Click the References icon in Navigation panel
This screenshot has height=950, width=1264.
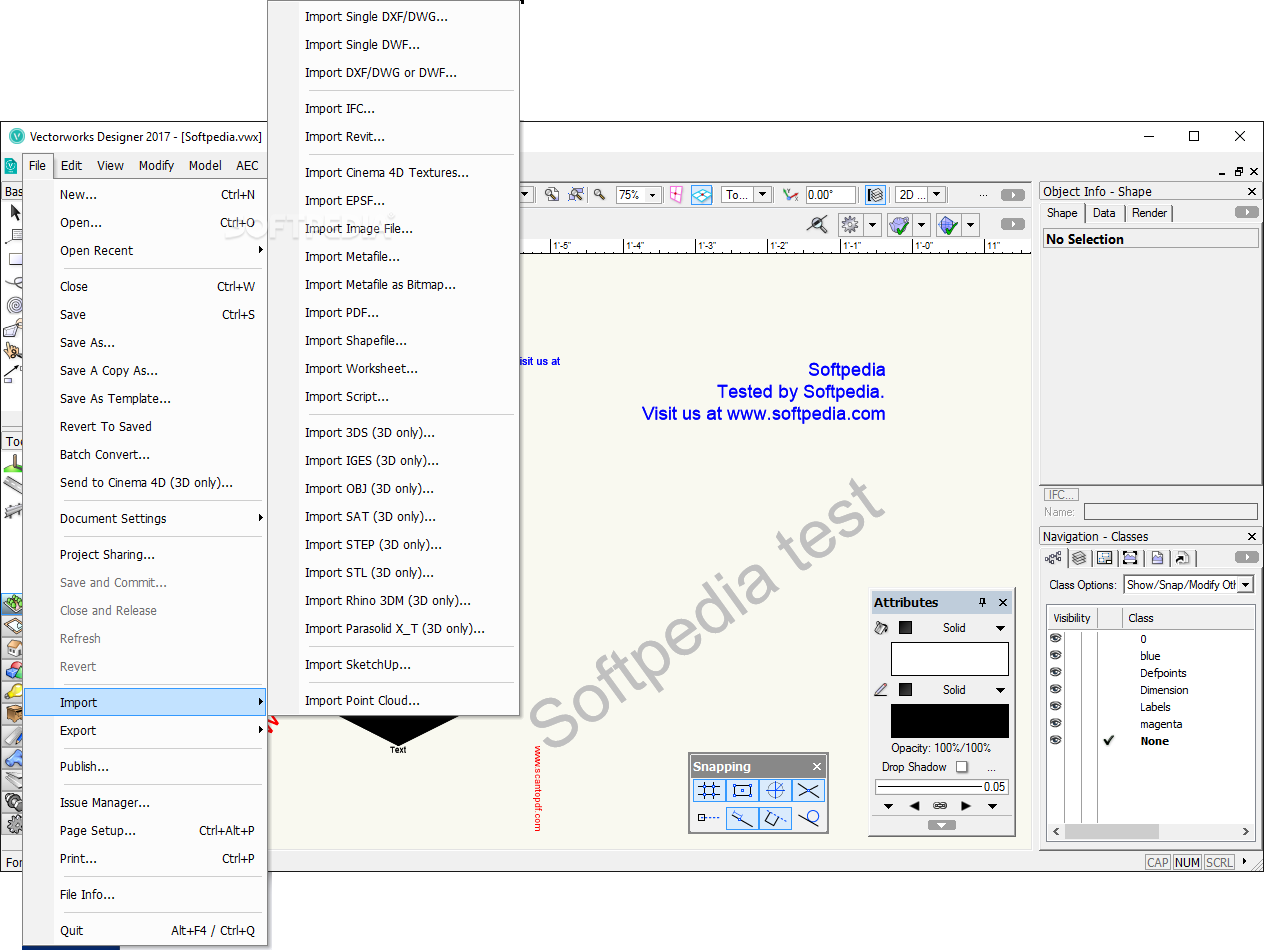(1182, 558)
